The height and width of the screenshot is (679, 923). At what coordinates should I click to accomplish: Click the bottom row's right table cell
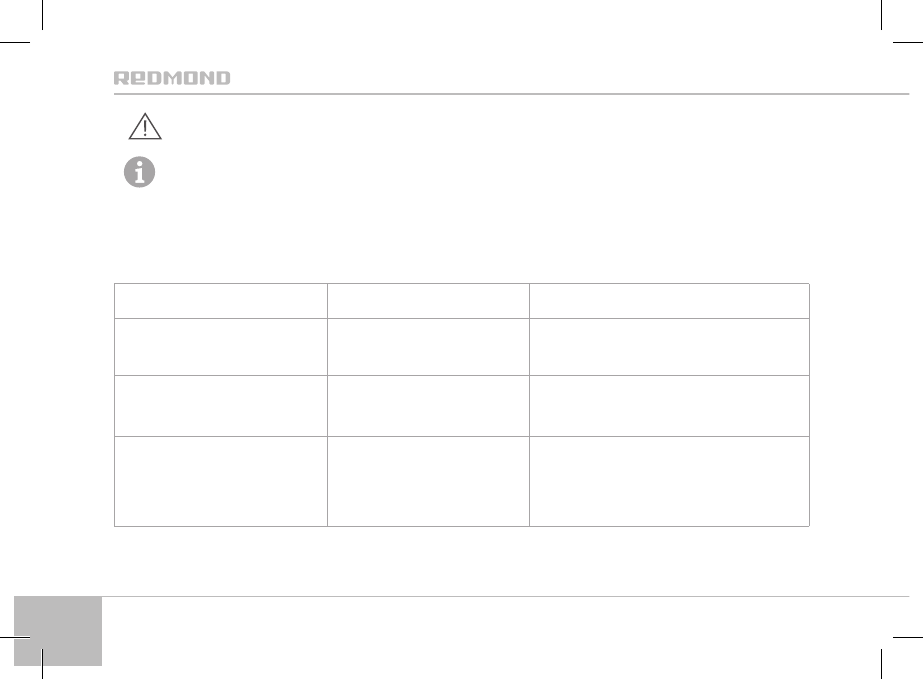(669, 481)
